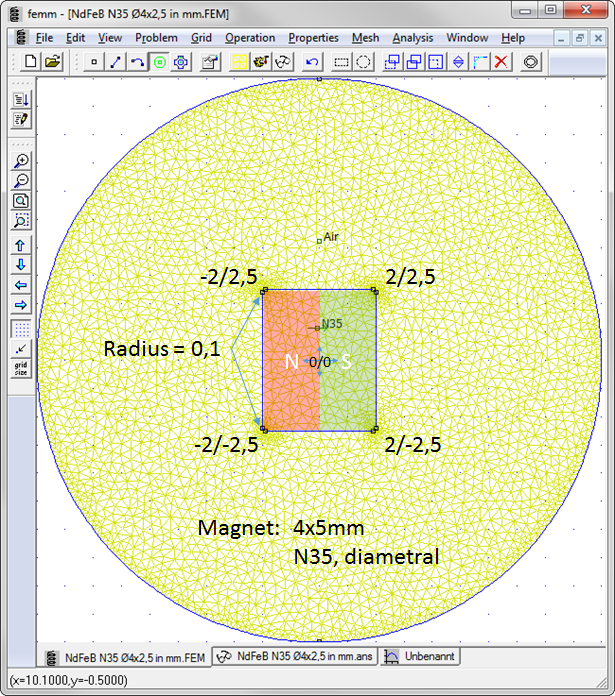Switch to the NdFeB N35 .ans results tab

click(x=295, y=656)
